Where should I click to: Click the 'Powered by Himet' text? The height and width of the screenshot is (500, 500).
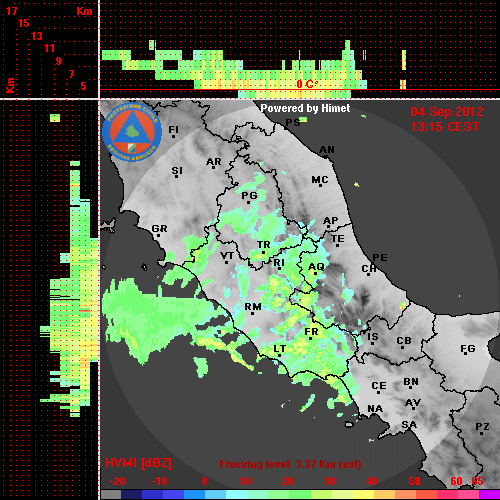(x=305, y=108)
